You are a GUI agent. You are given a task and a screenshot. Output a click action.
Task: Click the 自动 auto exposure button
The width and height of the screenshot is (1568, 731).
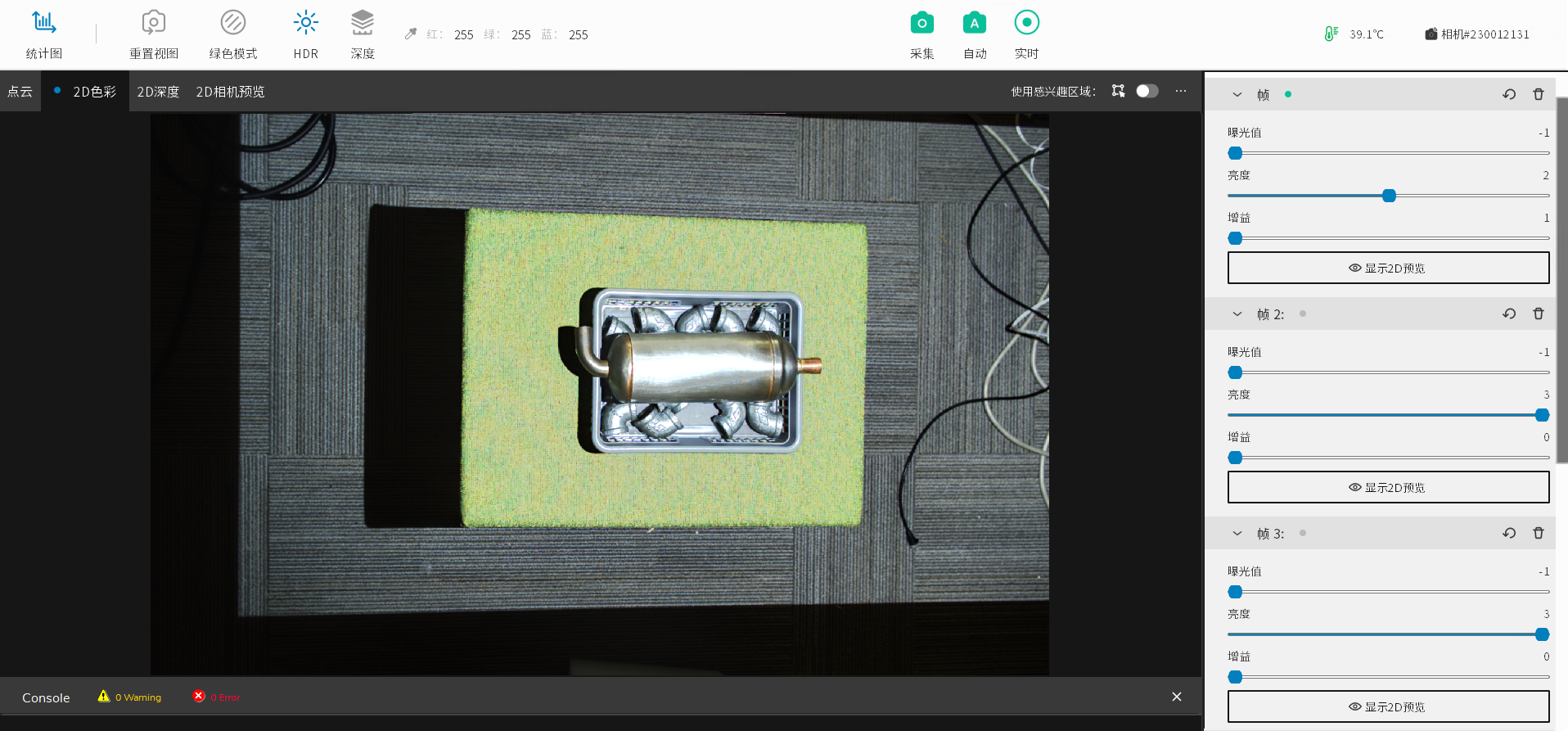[x=974, y=24]
